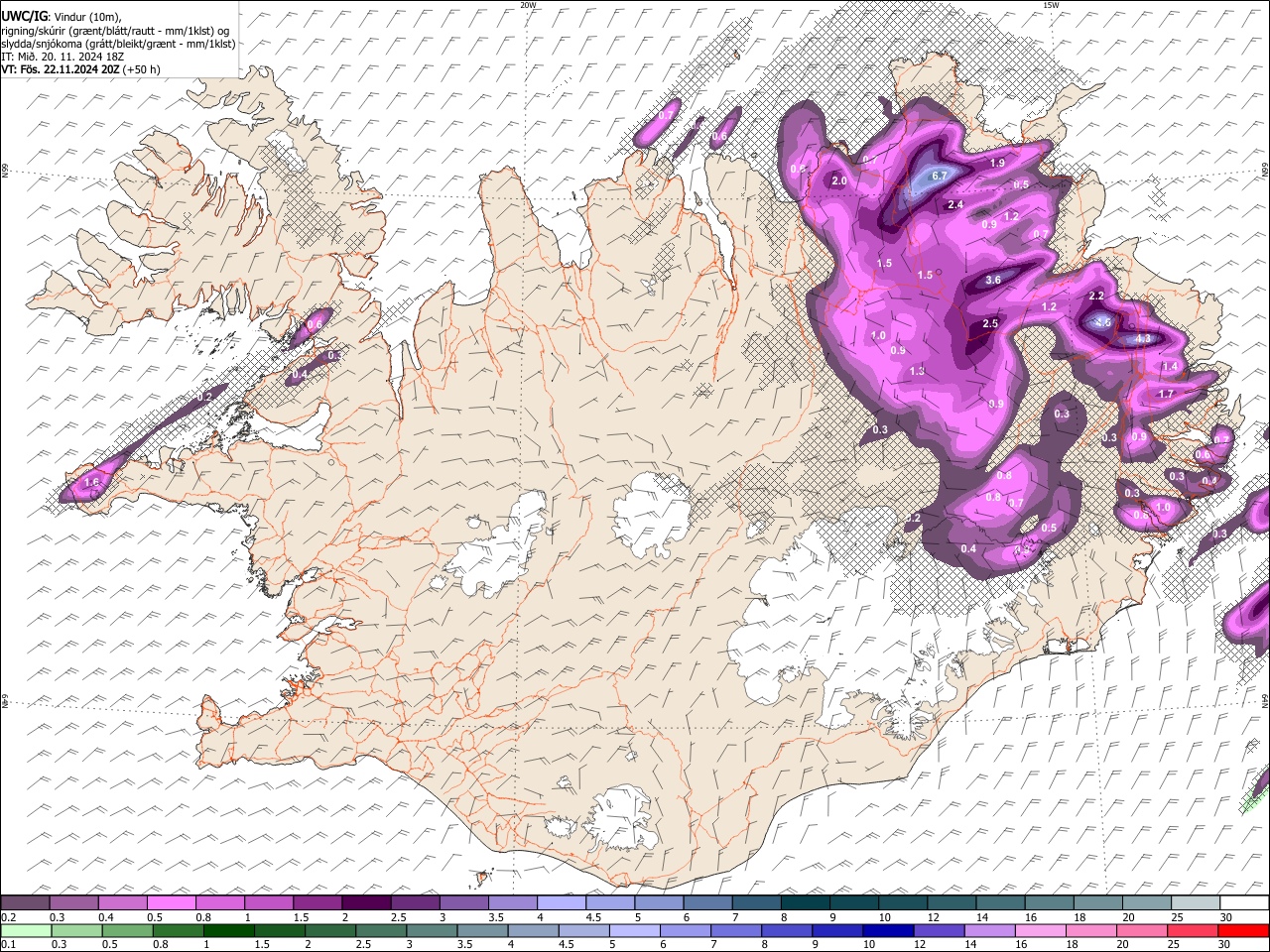The height and width of the screenshot is (952, 1270).
Task: Click the 15W longitude label
Action: 1051,5
